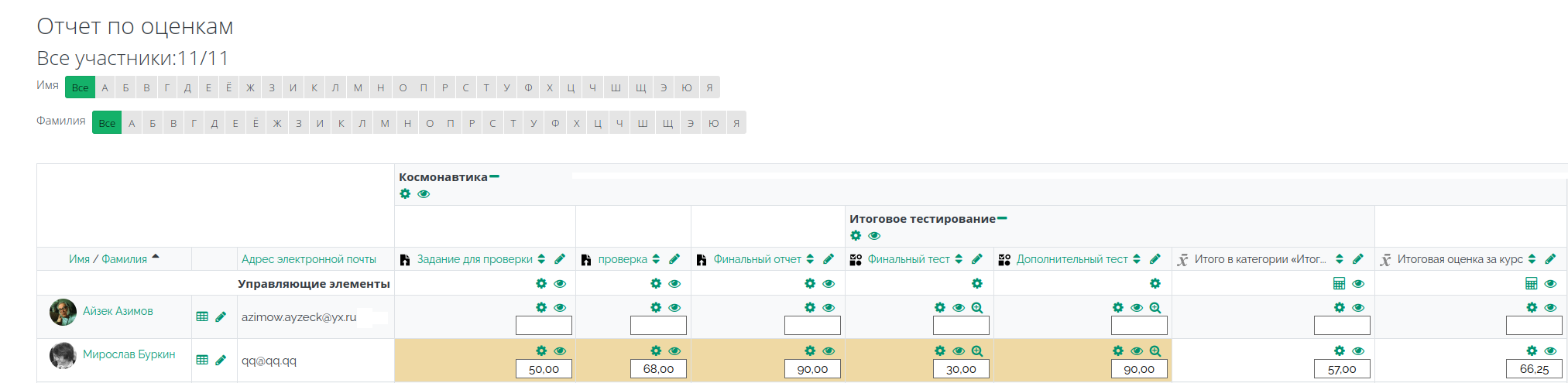Image resolution: width=1568 pixels, height=383 pixels.
Task: Edit pencil for Итоговая оценка за курс
Action: pyautogui.click(x=1550, y=259)
